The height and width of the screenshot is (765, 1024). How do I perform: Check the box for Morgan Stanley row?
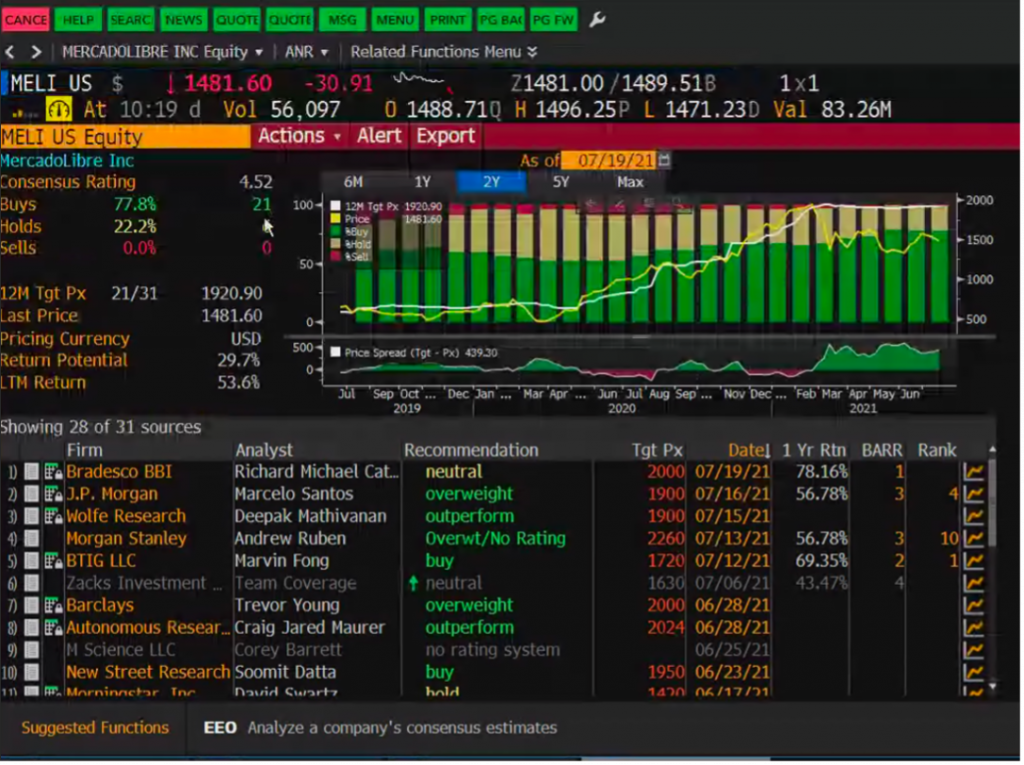pyautogui.click(x=31, y=540)
